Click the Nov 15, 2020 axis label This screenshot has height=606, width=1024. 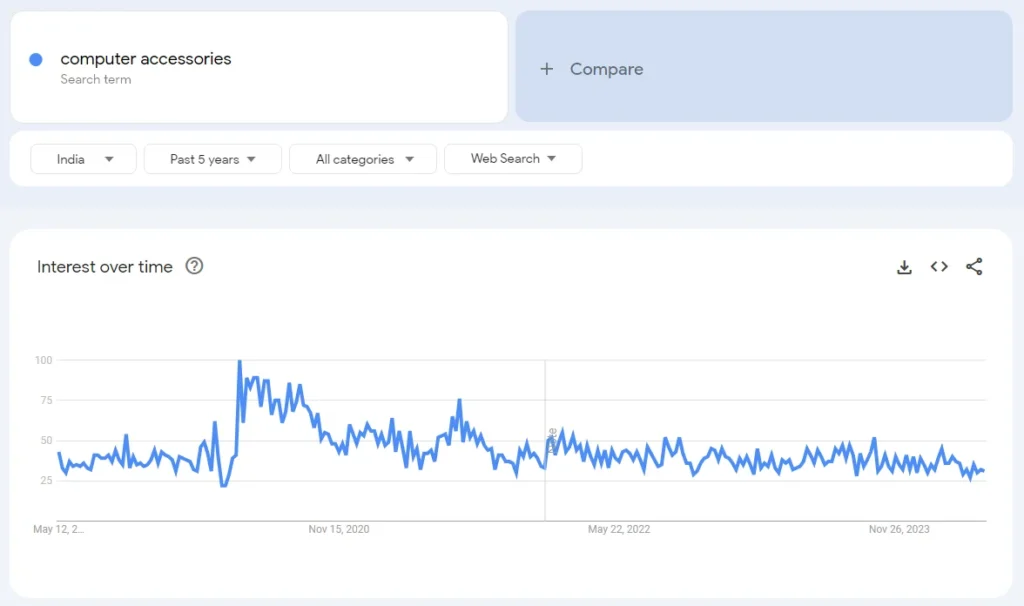coord(339,529)
